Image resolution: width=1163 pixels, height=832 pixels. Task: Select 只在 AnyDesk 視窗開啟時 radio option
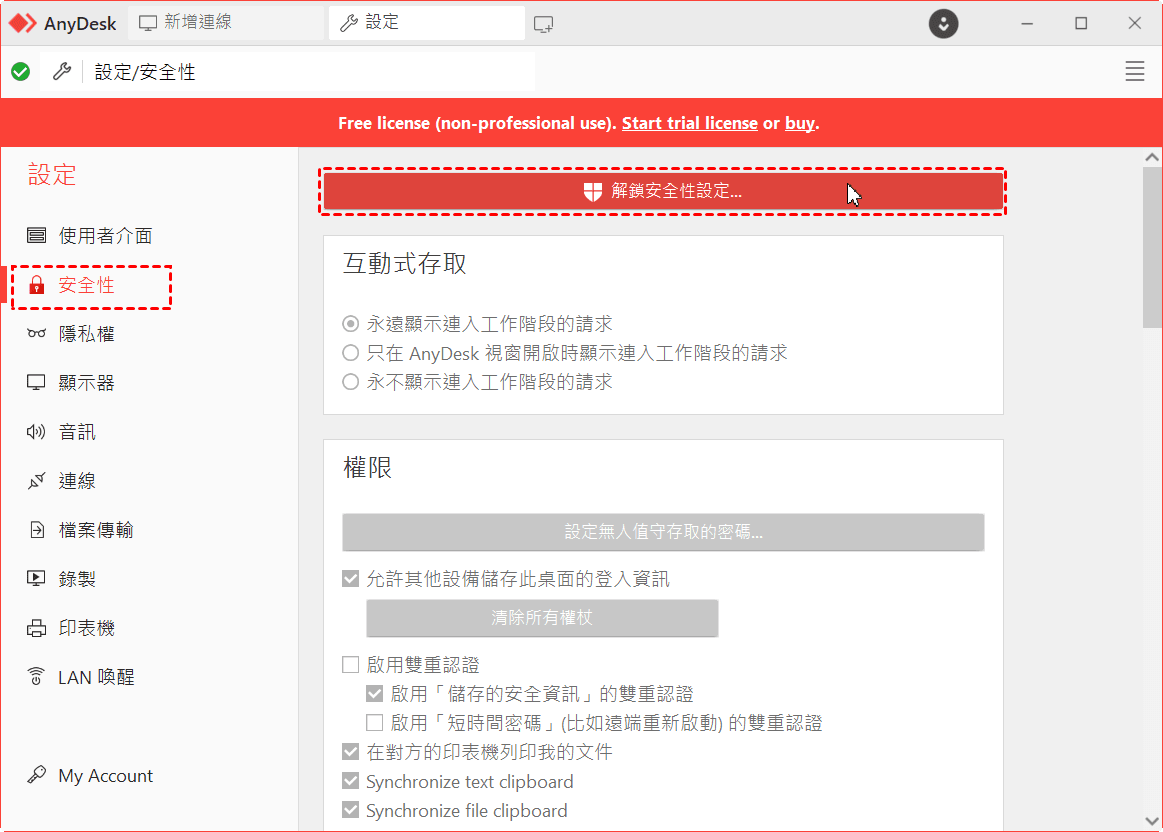pyautogui.click(x=350, y=353)
